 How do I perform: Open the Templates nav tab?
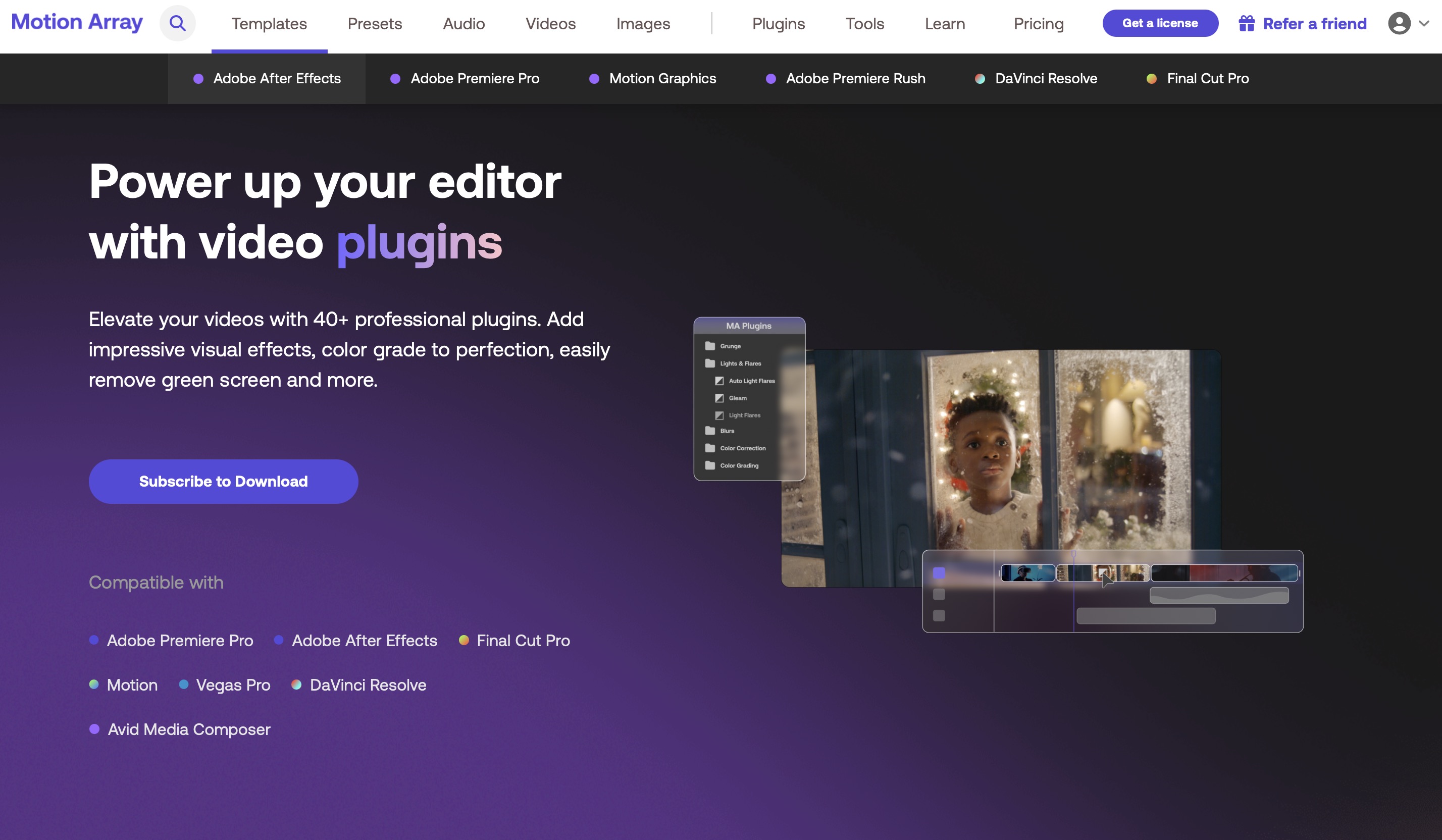pyautogui.click(x=269, y=23)
